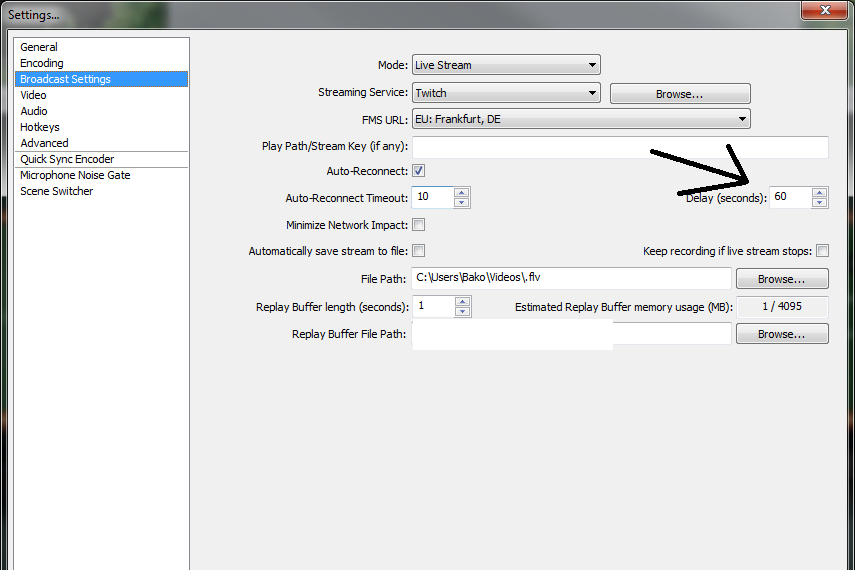Click Browse next to Replay Buffer File Path
Viewport: 855px width, 570px height.
pyautogui.click(x=782, y=334)
